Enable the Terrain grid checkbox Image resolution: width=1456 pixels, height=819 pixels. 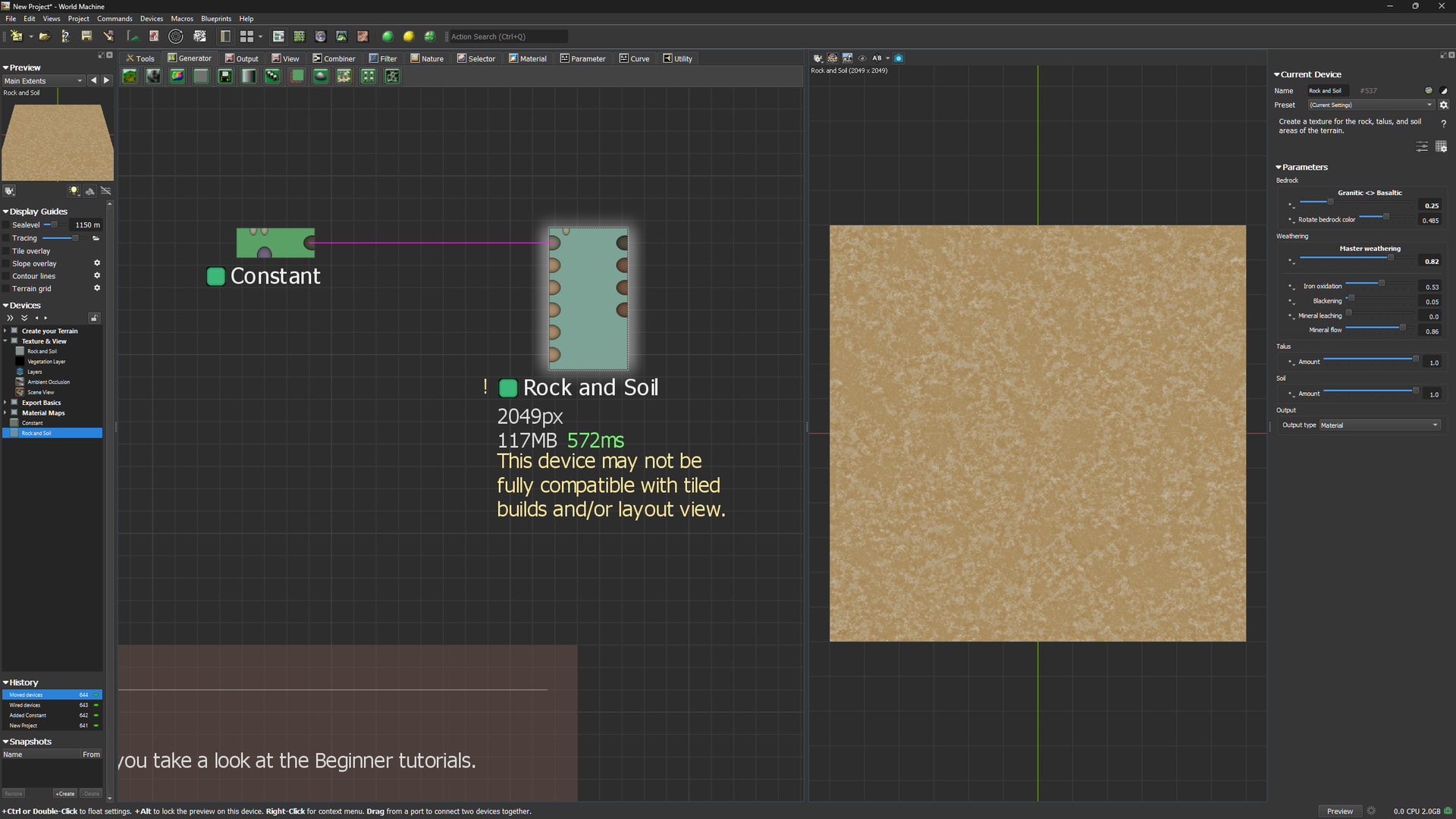pos(7,289)
